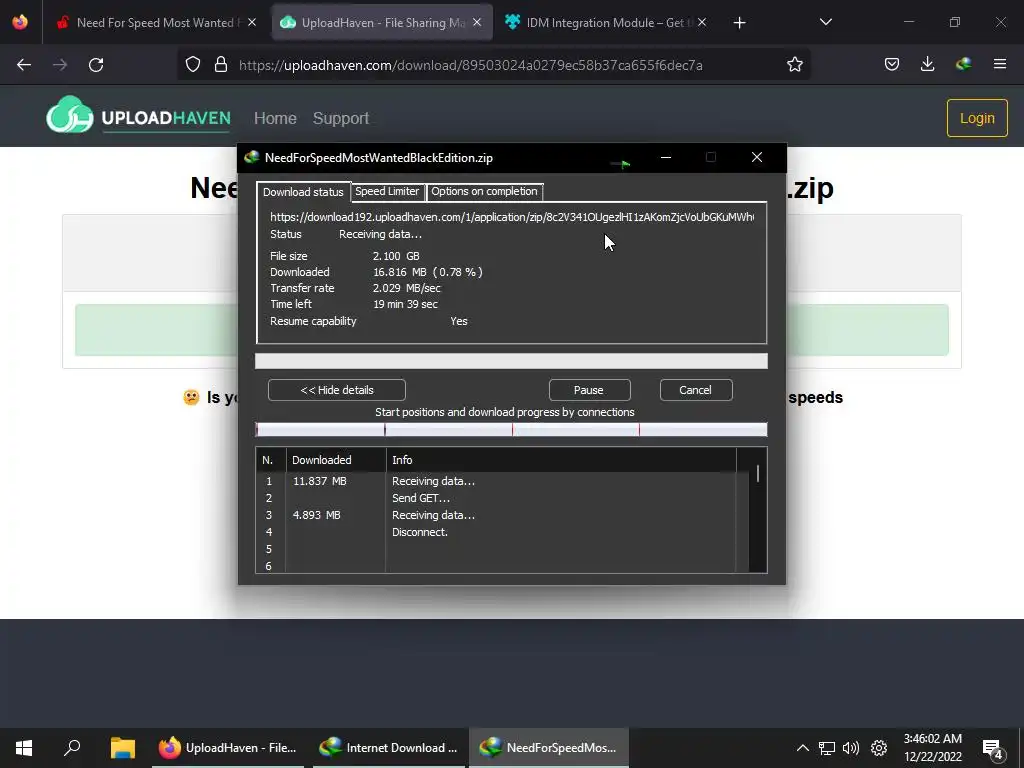The width and height of the screenshot is (1024, 768).
Task: Open taskbar search
Action: 72,748
